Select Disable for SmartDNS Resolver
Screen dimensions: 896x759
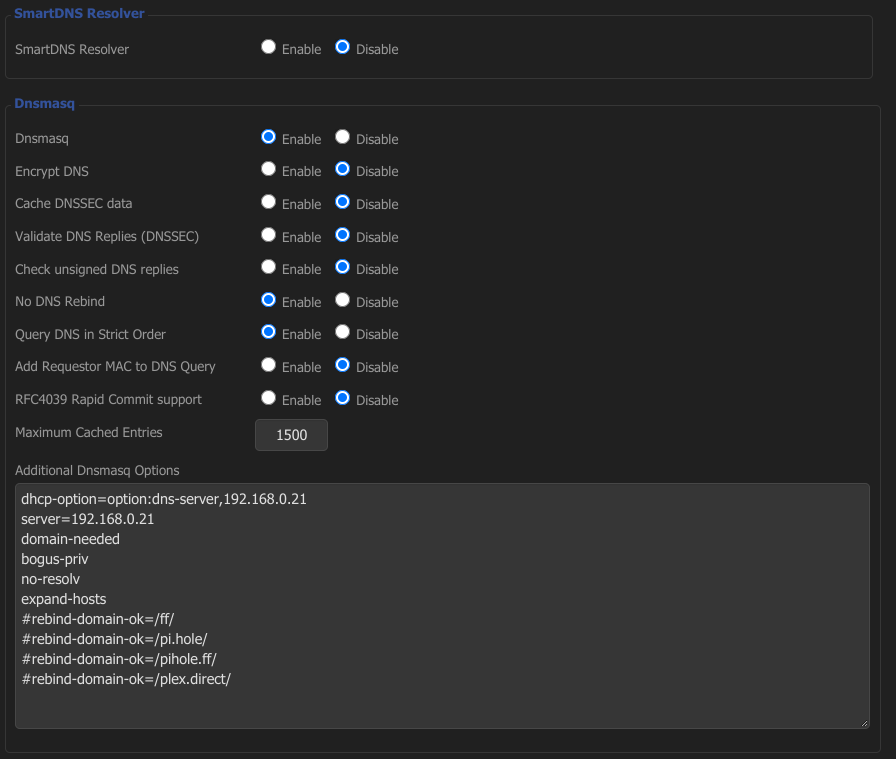[x=342, y=47]
